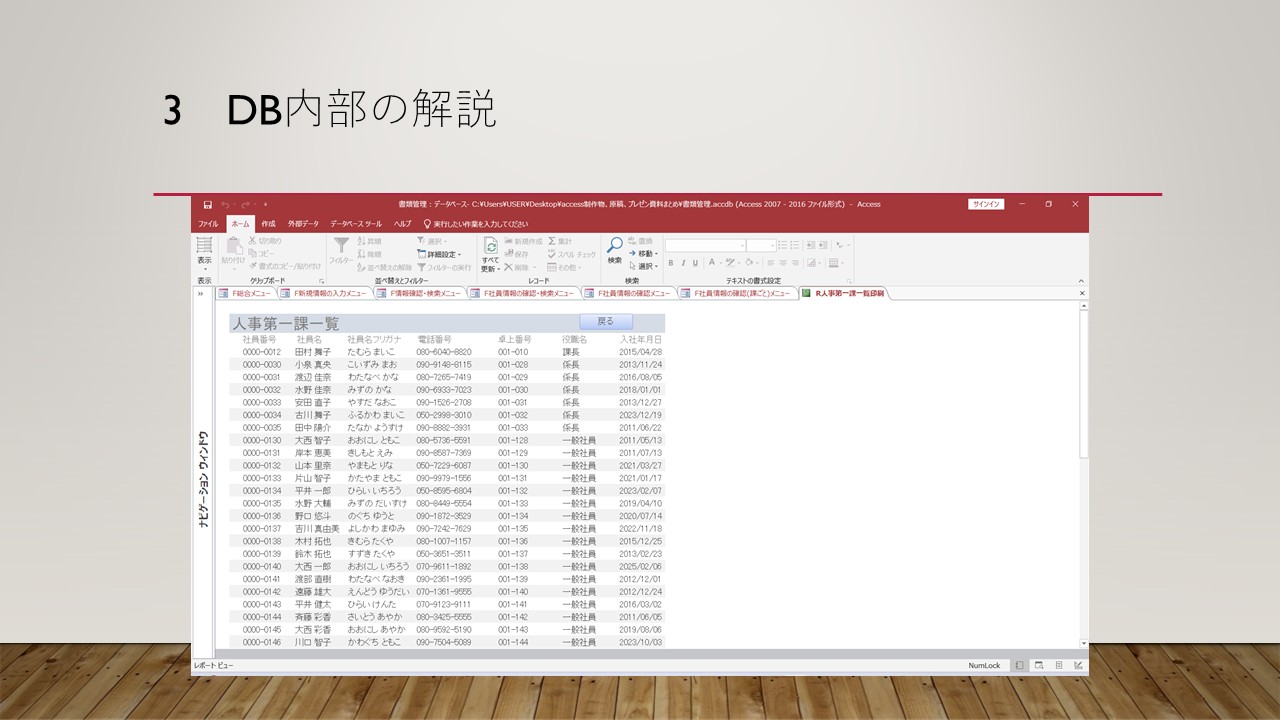Click the Search magnifier icon
Viewport: 1280px width, 720px height.
[x=614, y=246]
